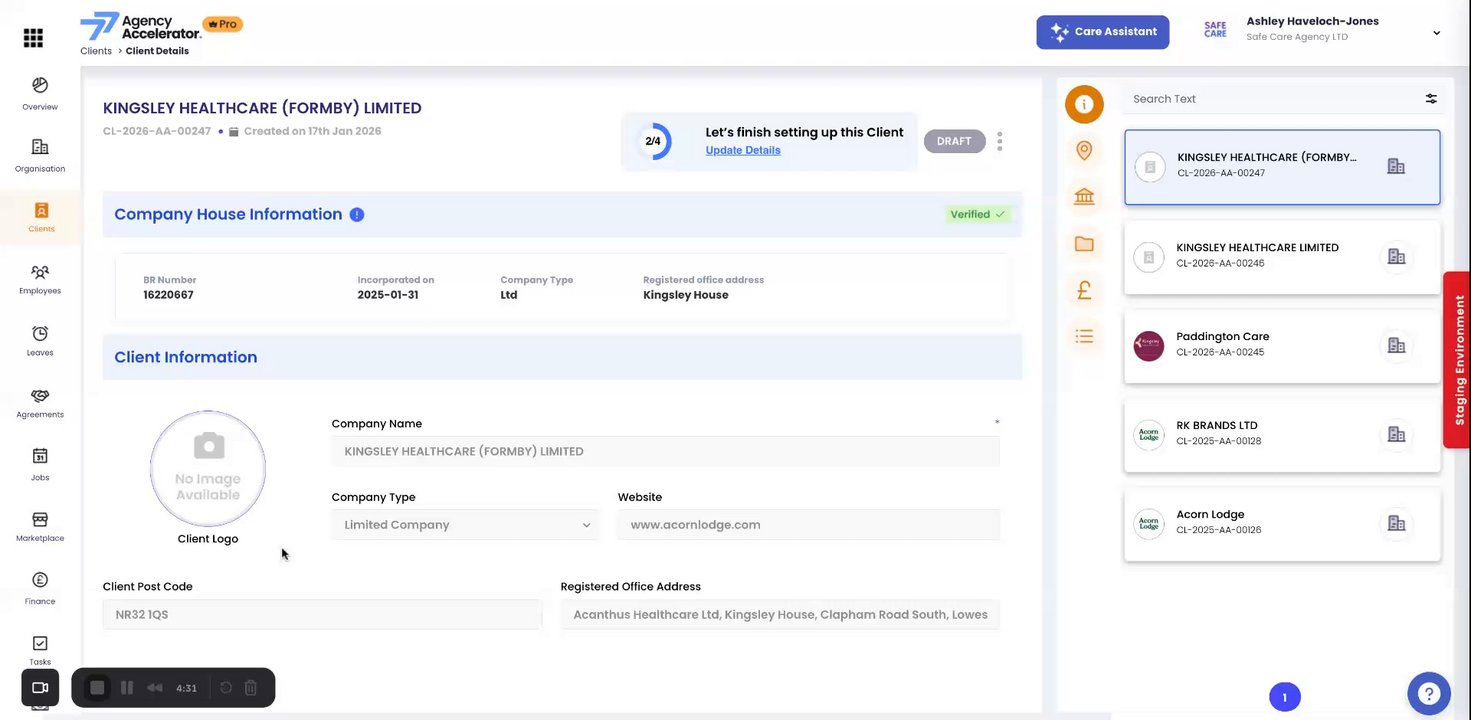1471x720 pixels.
Task: Open the documents folder icon tab
Action: [1084, 244]
